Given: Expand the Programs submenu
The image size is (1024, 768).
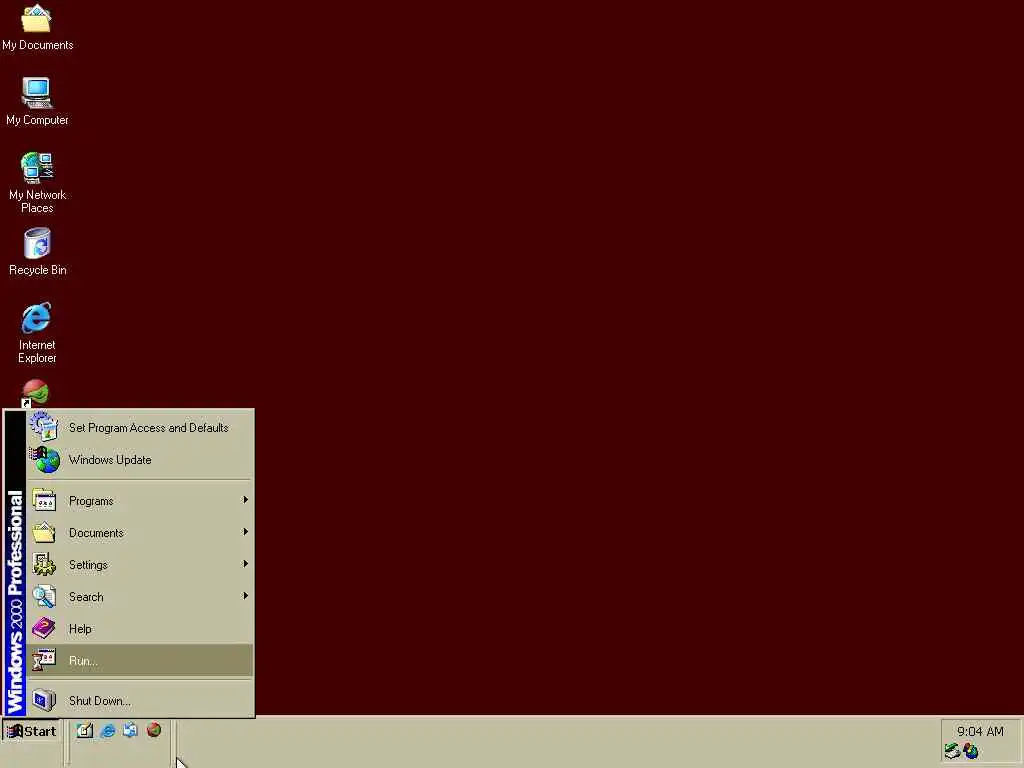Looking at the screenshot, I should 140,501.
